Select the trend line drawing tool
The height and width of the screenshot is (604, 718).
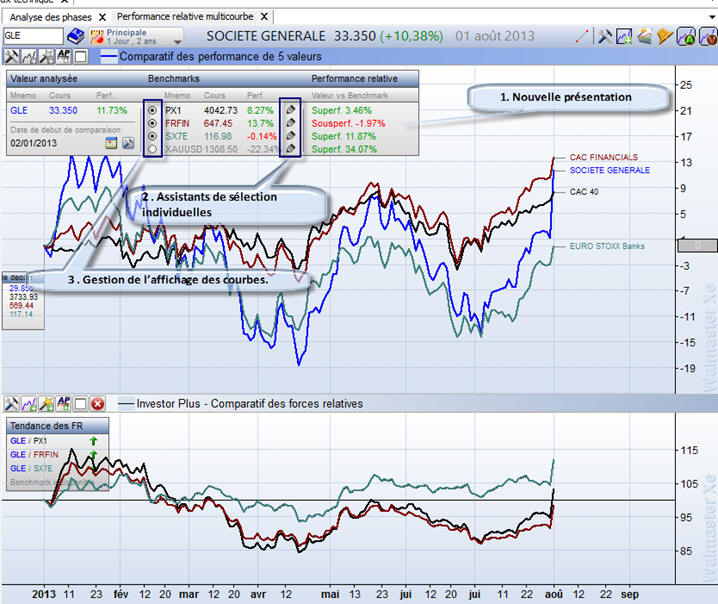coord(582,36)
